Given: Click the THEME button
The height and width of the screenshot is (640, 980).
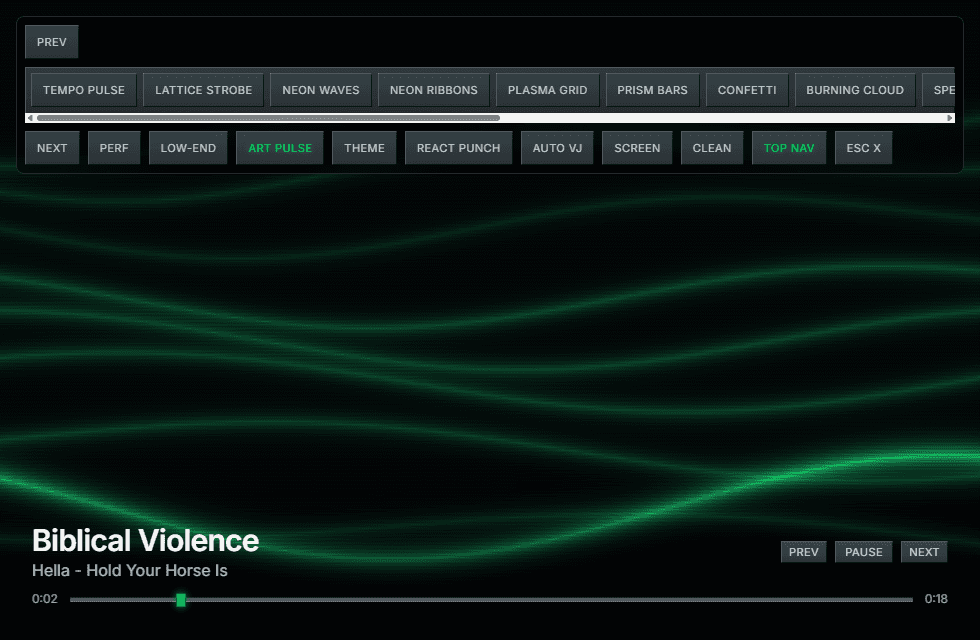Looking at the screenshot, I should [364, 148].
